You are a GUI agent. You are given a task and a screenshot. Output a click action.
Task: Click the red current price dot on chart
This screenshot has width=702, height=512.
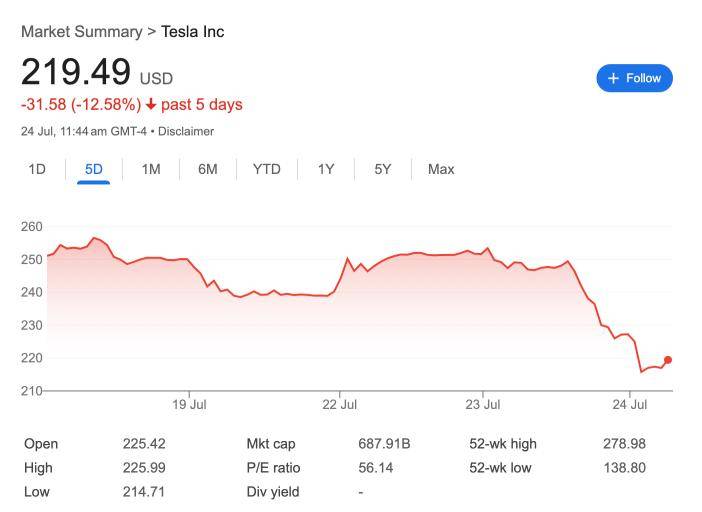(x=668, y=360)
